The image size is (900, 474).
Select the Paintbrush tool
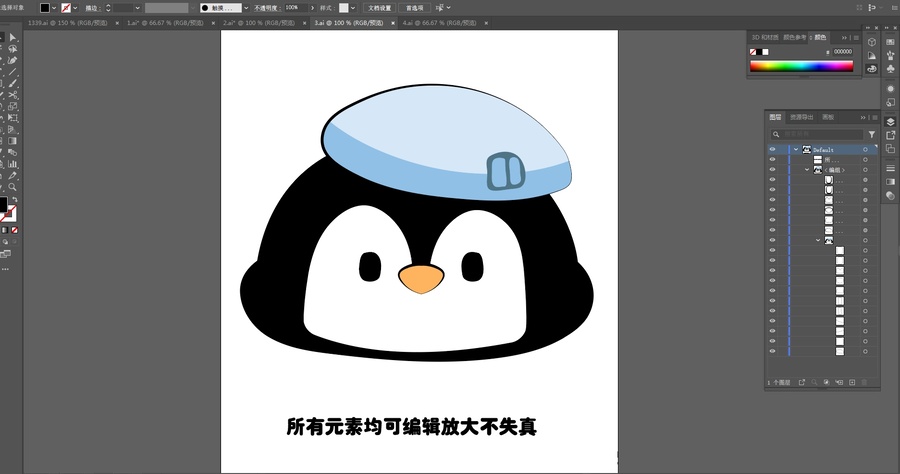click(13, 83)
